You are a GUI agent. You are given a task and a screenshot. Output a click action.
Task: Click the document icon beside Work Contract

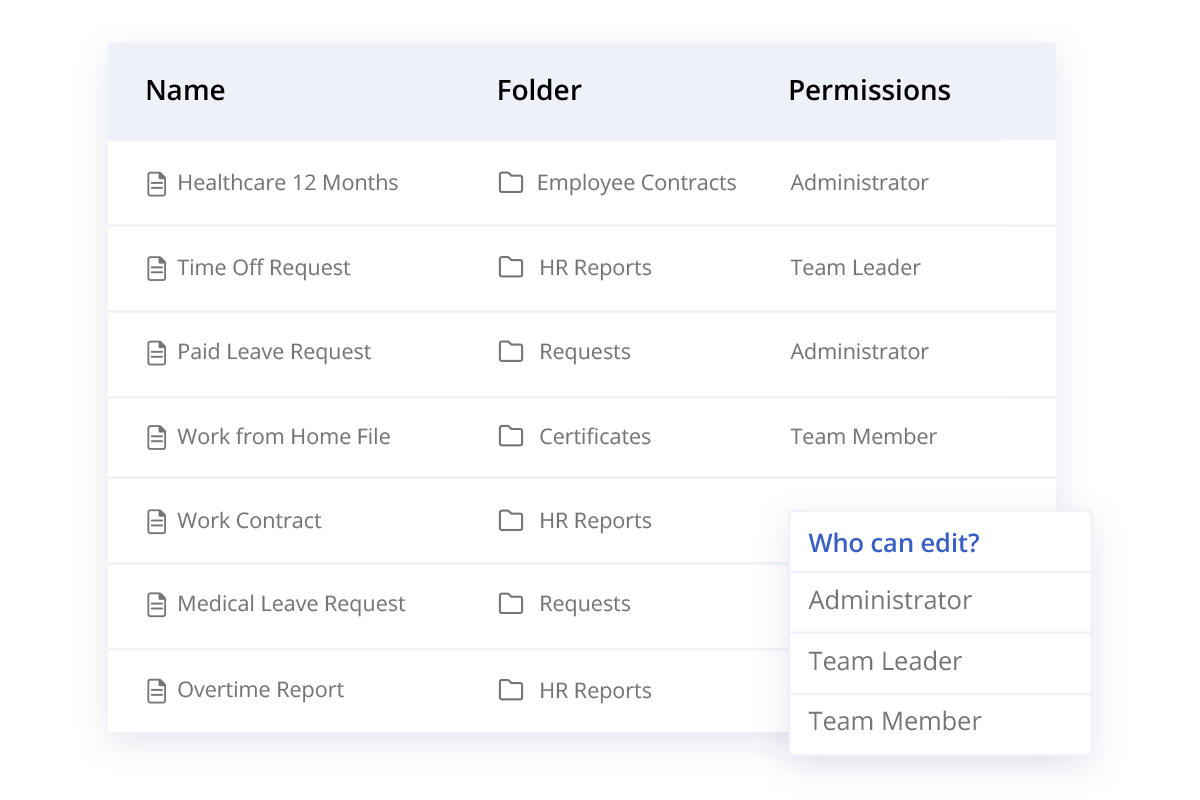tap(156, 521)
